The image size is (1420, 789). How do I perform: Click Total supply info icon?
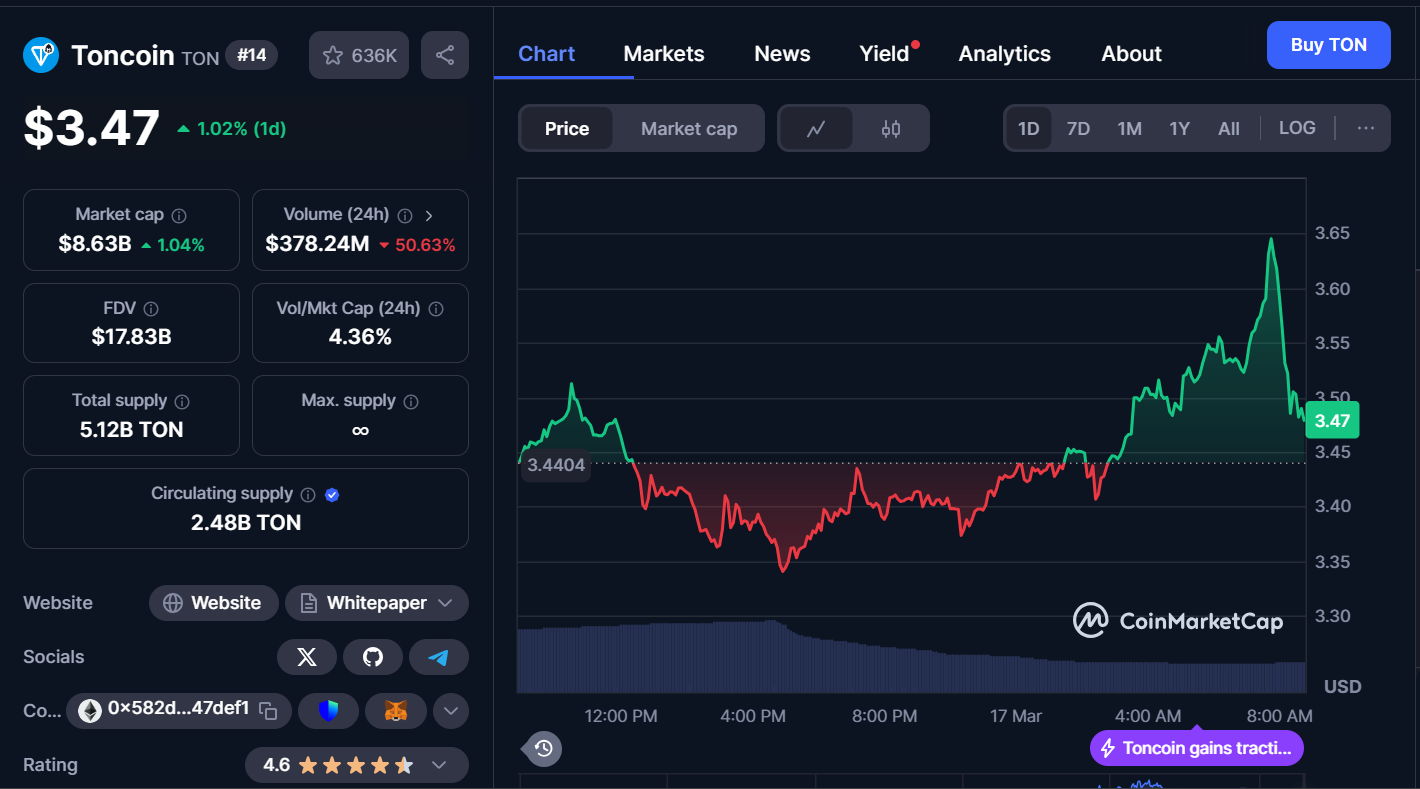click(x=182, y=401)
